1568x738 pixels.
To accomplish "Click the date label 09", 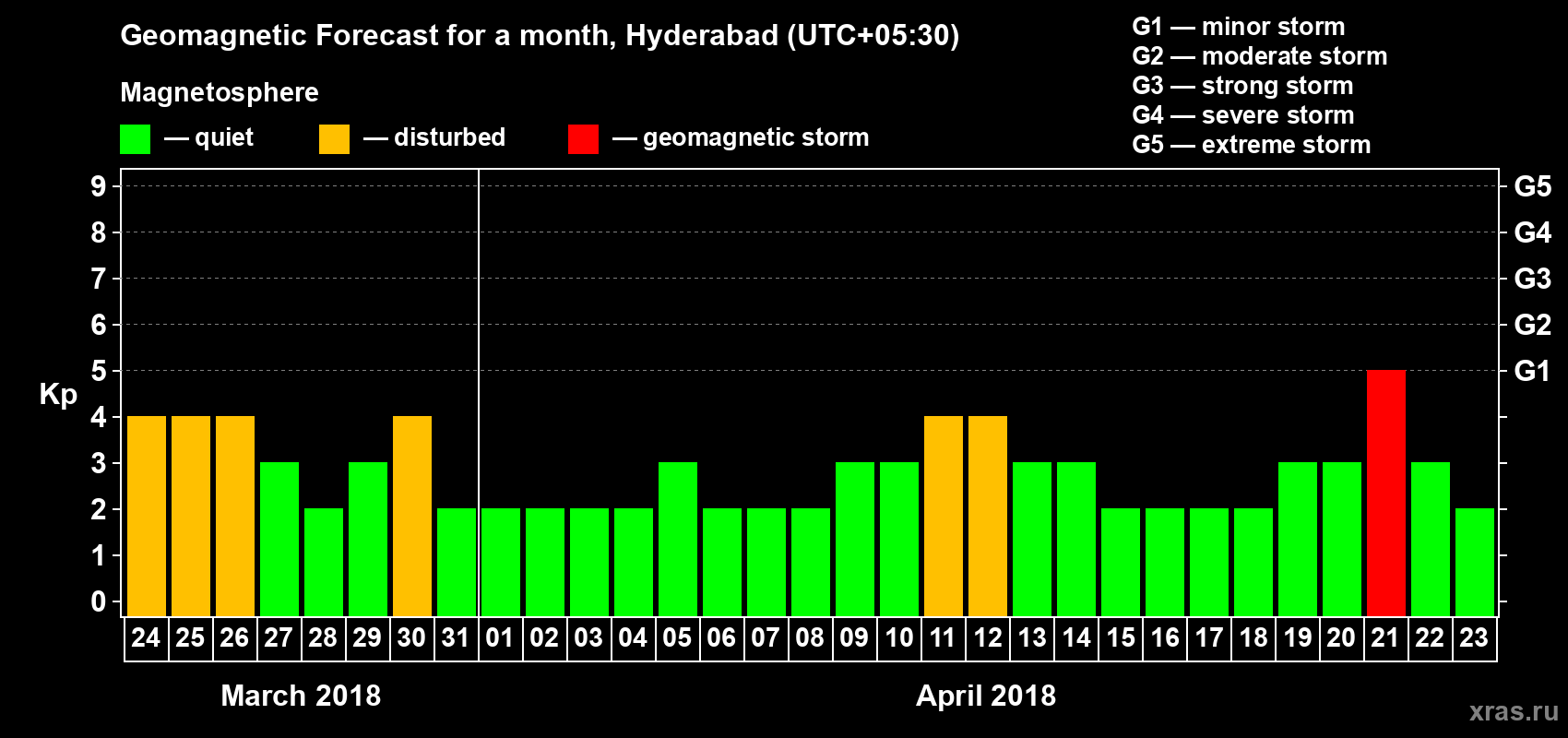I will (x=854, y=637).
